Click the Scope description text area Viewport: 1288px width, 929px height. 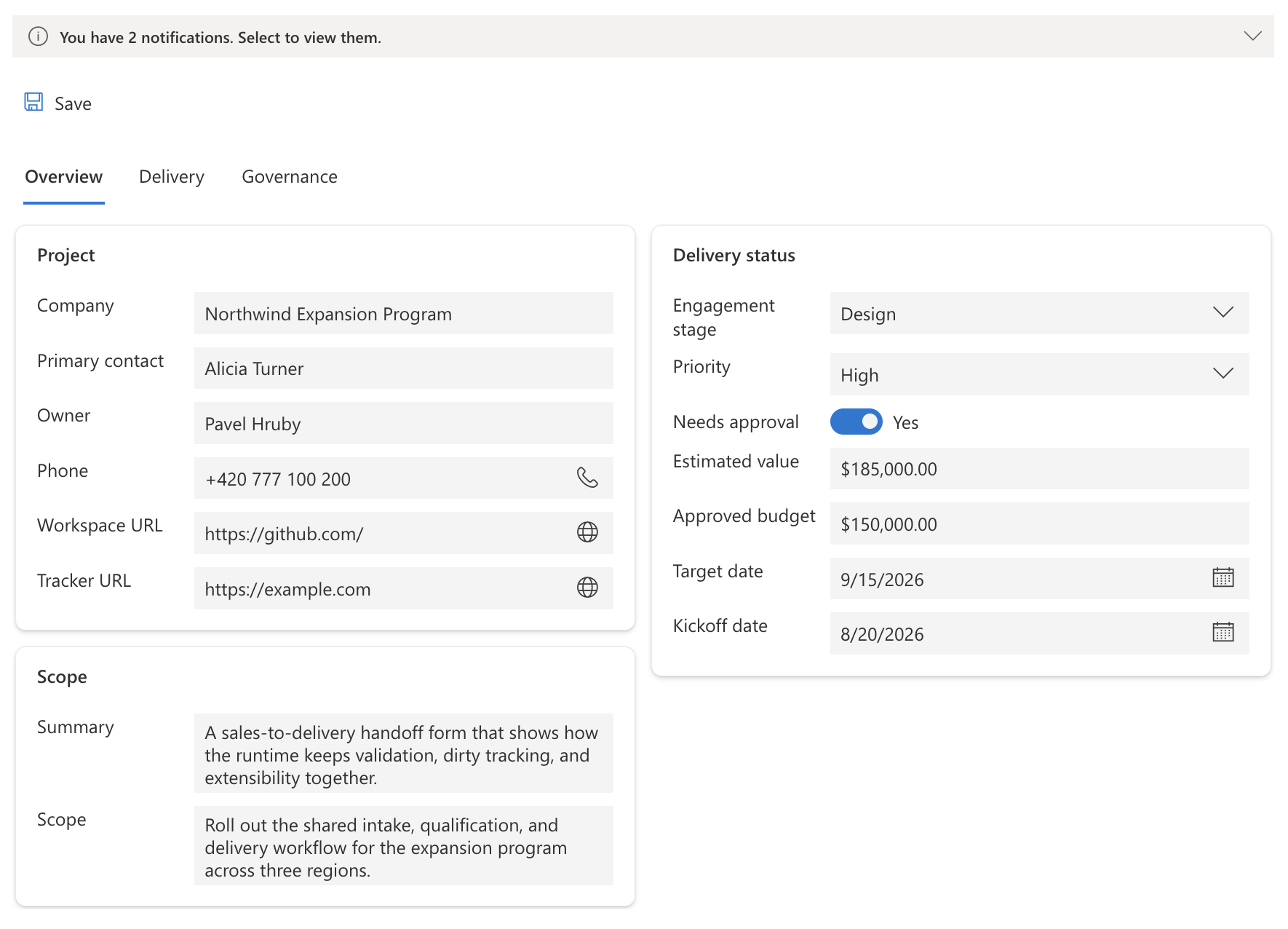[404, 846]
